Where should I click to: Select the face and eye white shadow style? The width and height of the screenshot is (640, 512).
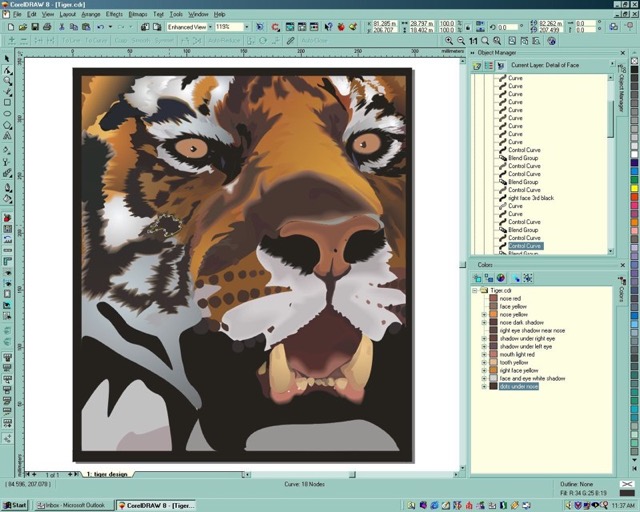click(x=532, y=378)
